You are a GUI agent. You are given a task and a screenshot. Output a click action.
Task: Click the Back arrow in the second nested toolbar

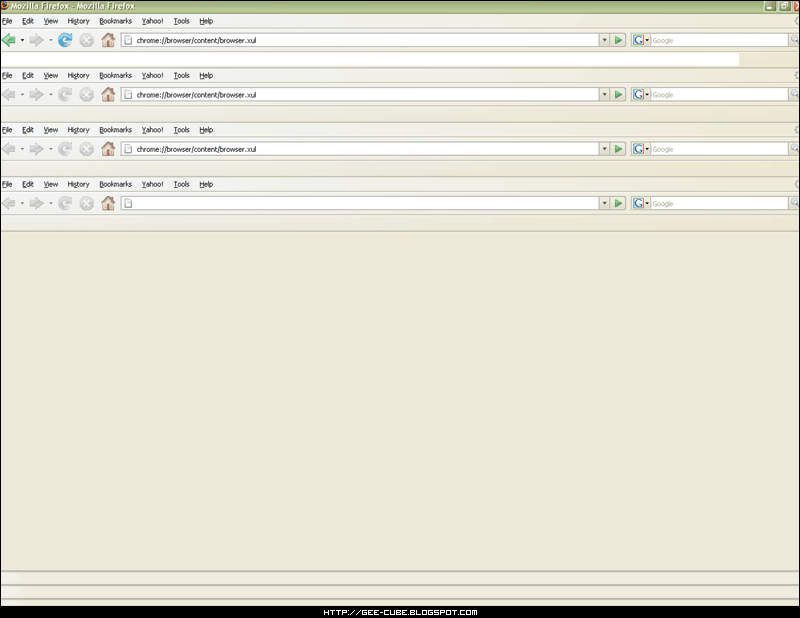[9, 94]
